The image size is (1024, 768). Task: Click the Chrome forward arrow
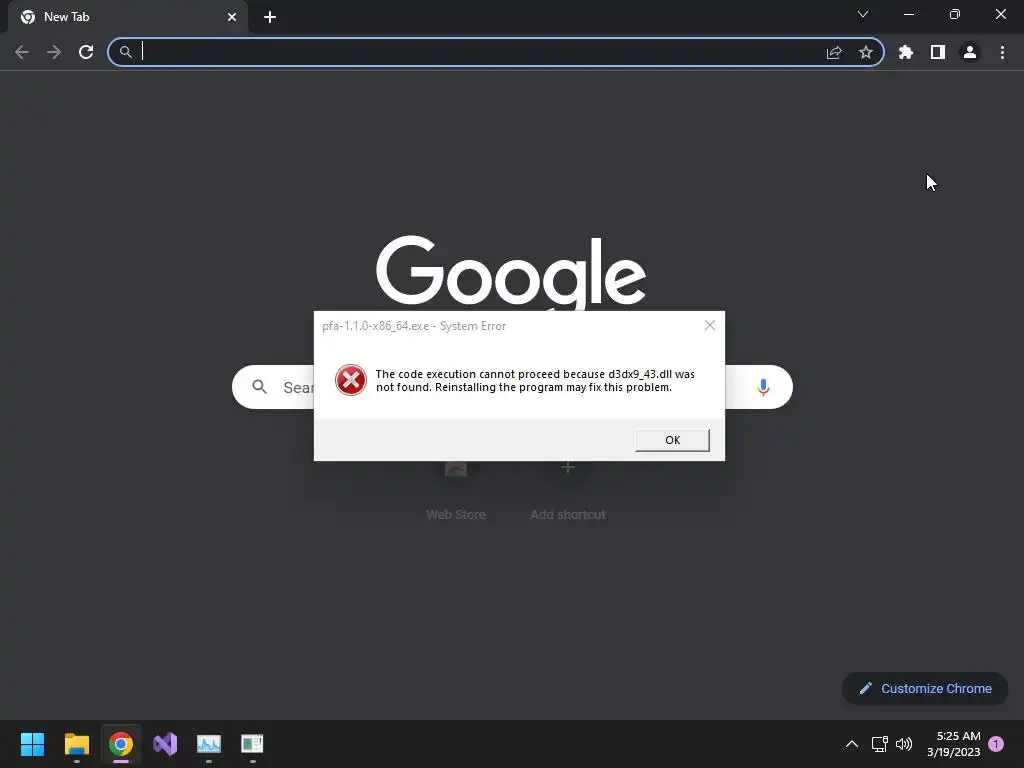point(54,52)
